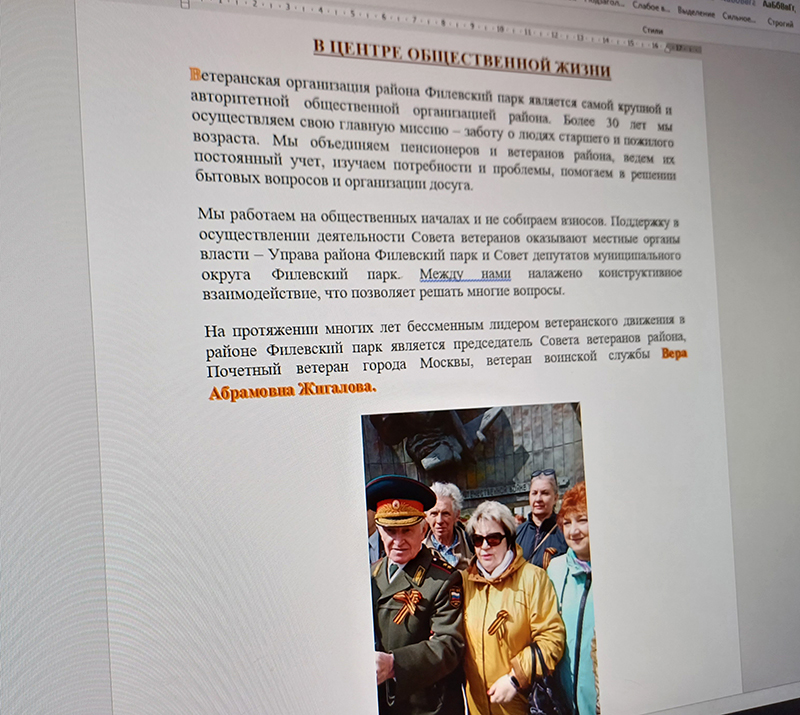
Task: Apply the "Выделение" style from gallery
Action: point(696,12)
